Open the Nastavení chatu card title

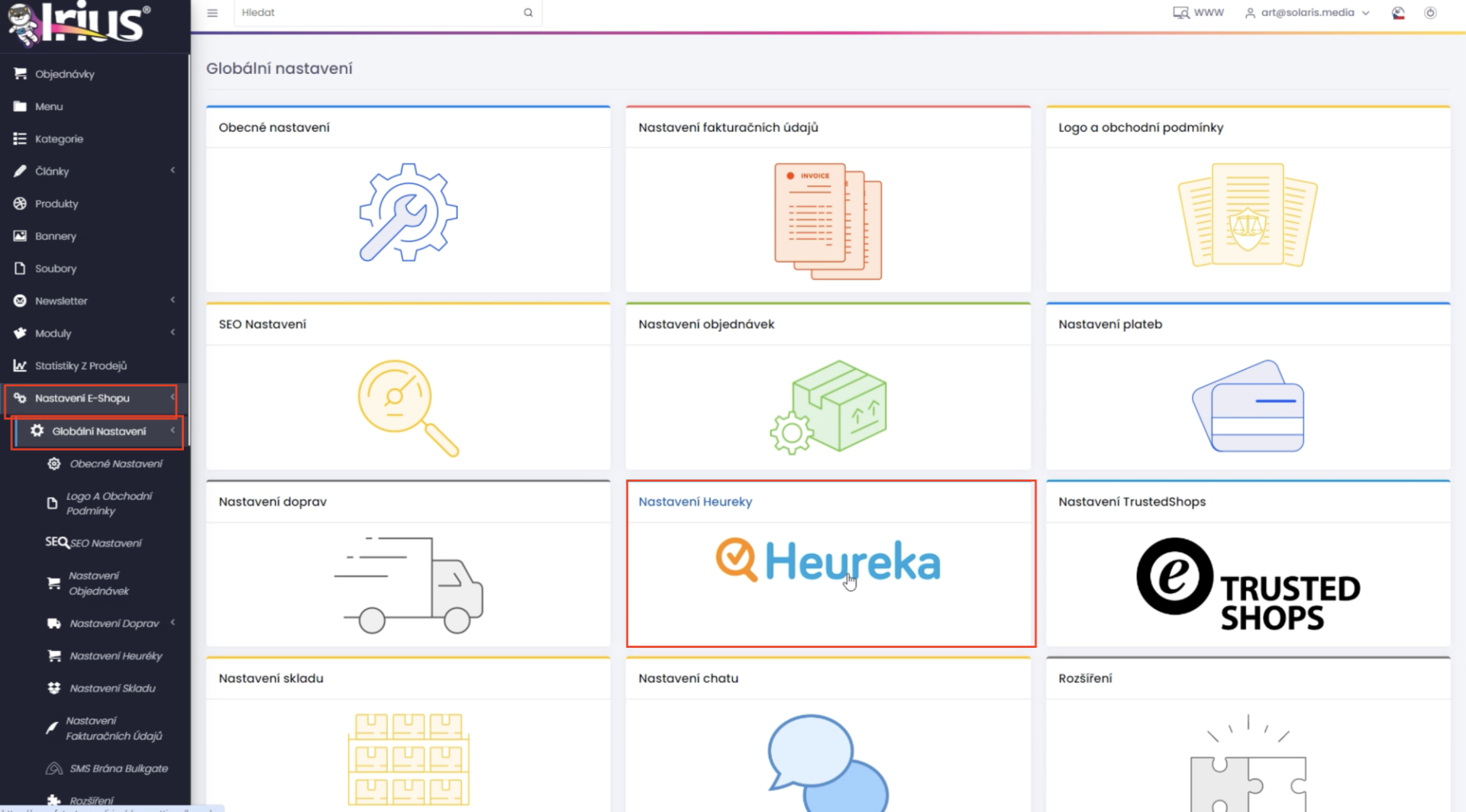pyautogui.click(x=688, y=678)
